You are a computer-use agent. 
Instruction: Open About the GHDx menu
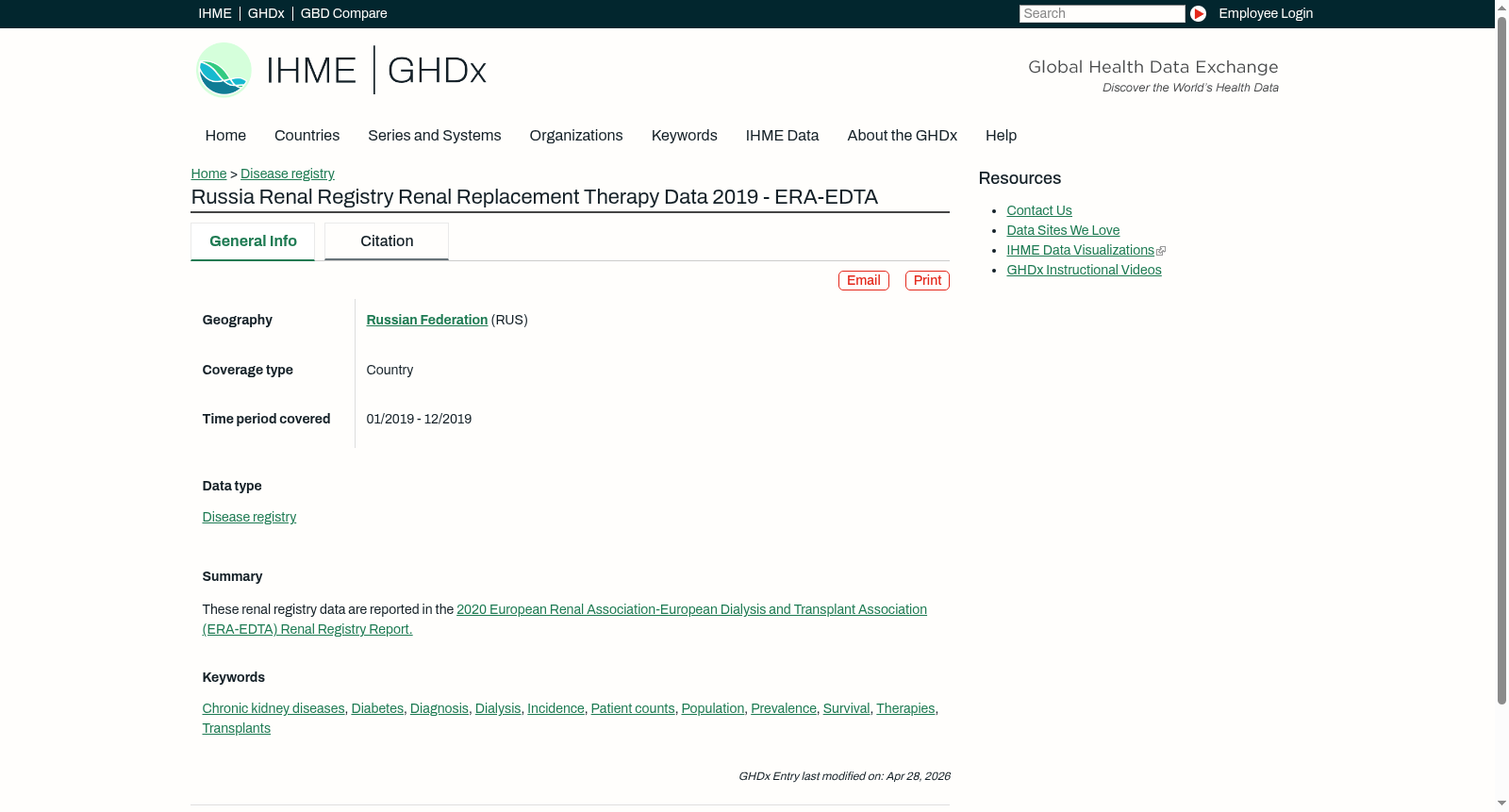pos(903,136)
